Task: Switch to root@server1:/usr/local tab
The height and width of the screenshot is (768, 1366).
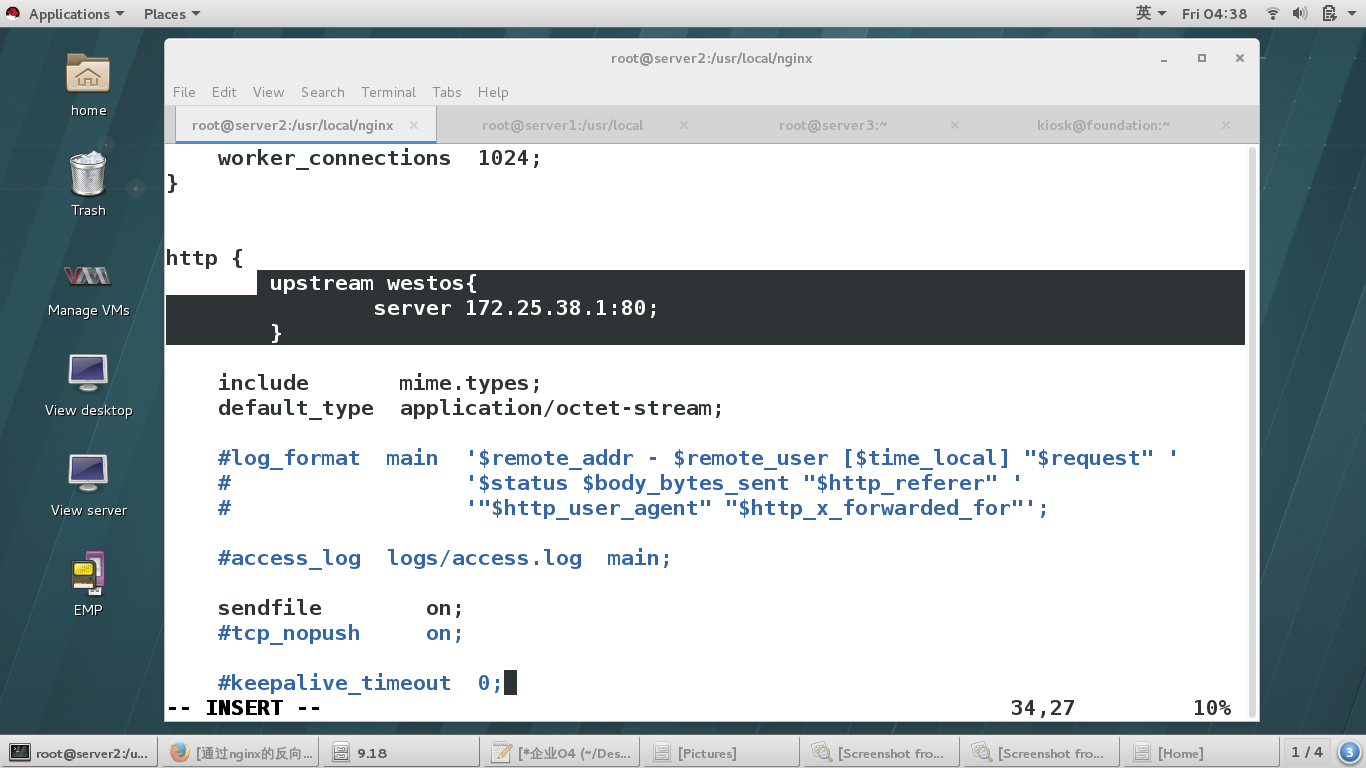Action: pyautogui.click(x=562, y=125)
